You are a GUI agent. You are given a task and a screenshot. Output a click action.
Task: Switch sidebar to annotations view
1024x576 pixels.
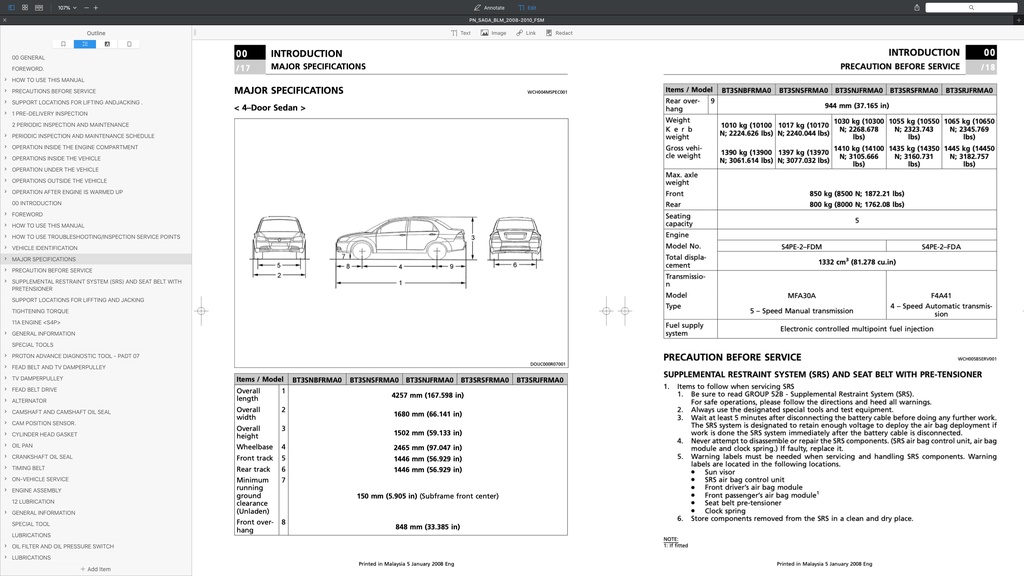(107, 43)
